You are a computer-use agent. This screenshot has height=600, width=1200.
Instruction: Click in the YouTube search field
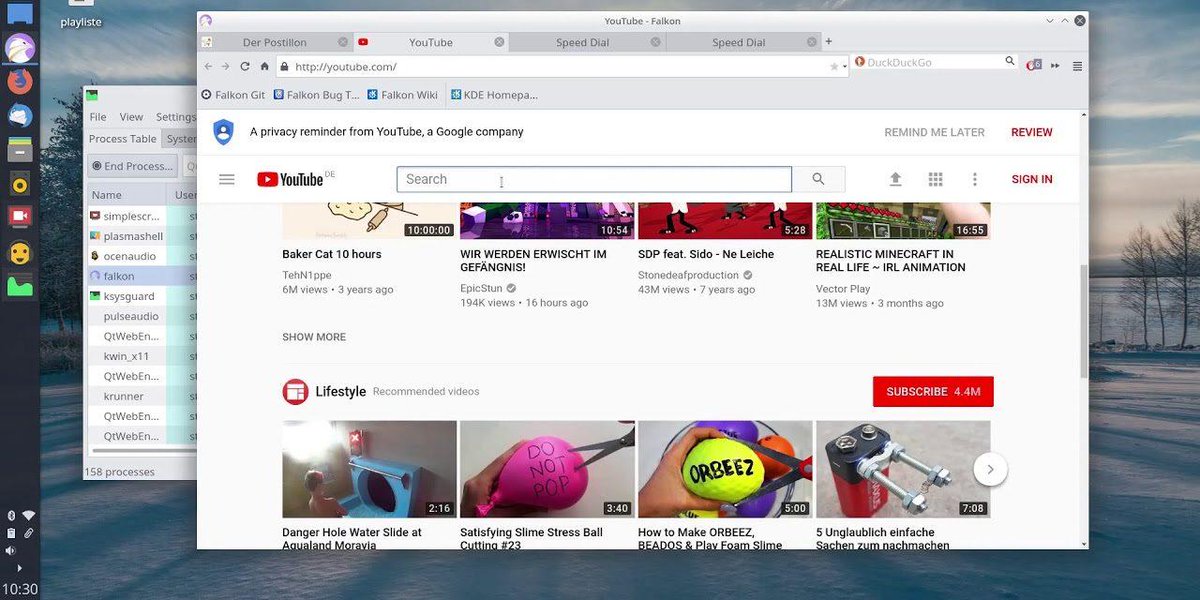tap(594, 179)
